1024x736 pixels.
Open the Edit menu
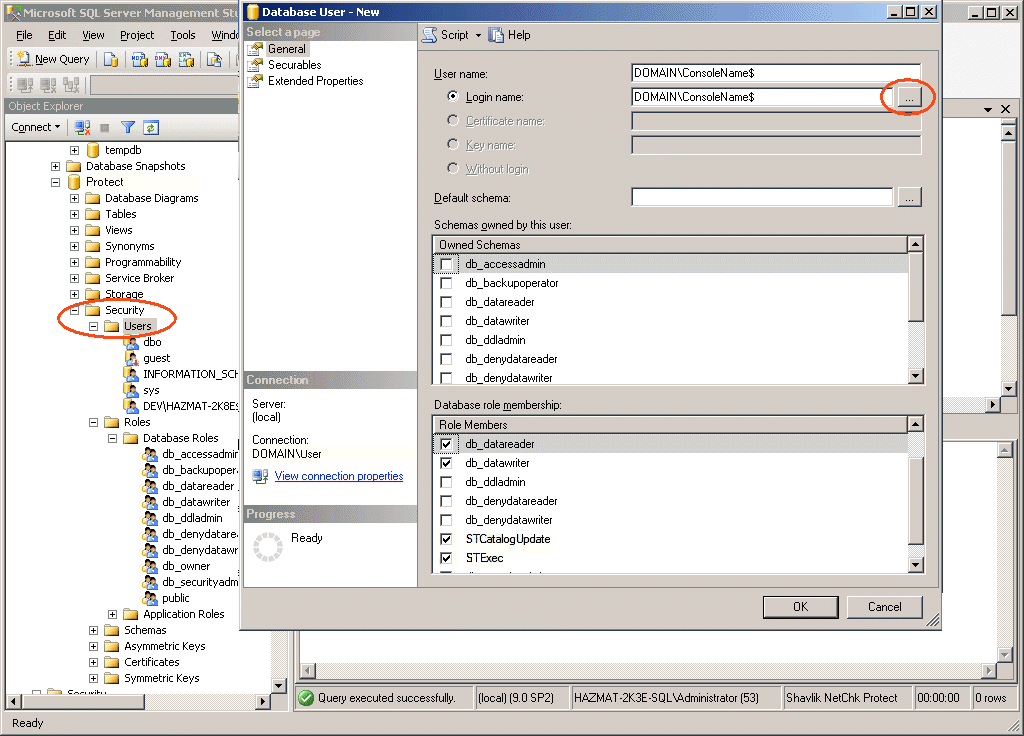coord(57,35)
